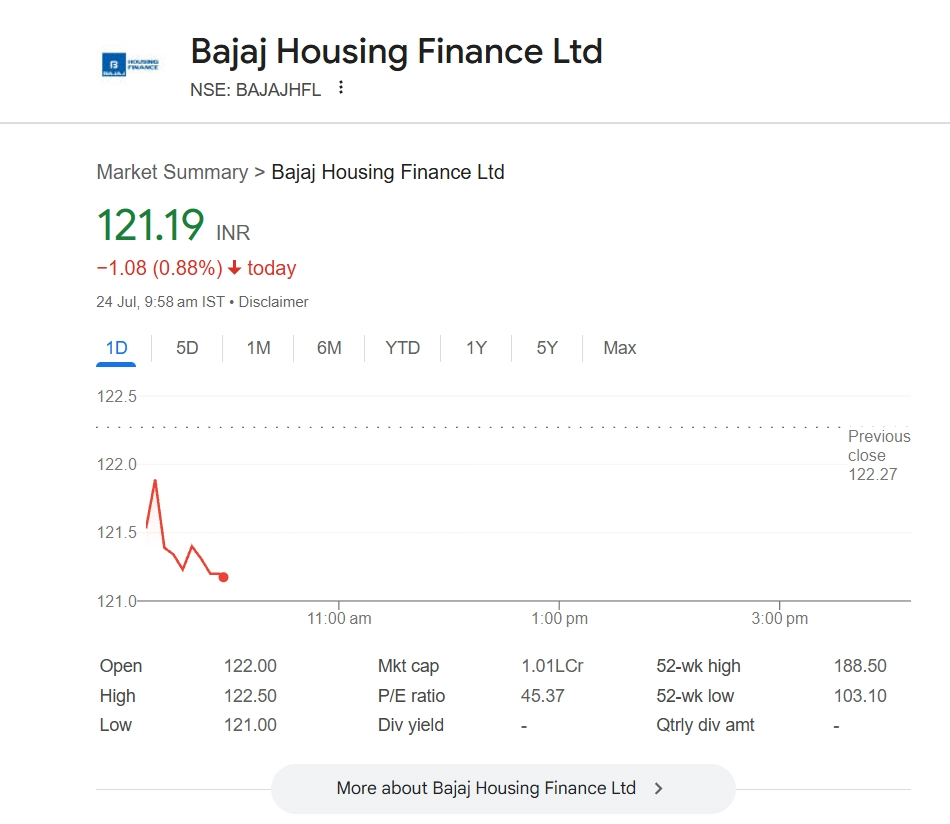
Task: Click the red down arrow beside today
Action: 234,268
